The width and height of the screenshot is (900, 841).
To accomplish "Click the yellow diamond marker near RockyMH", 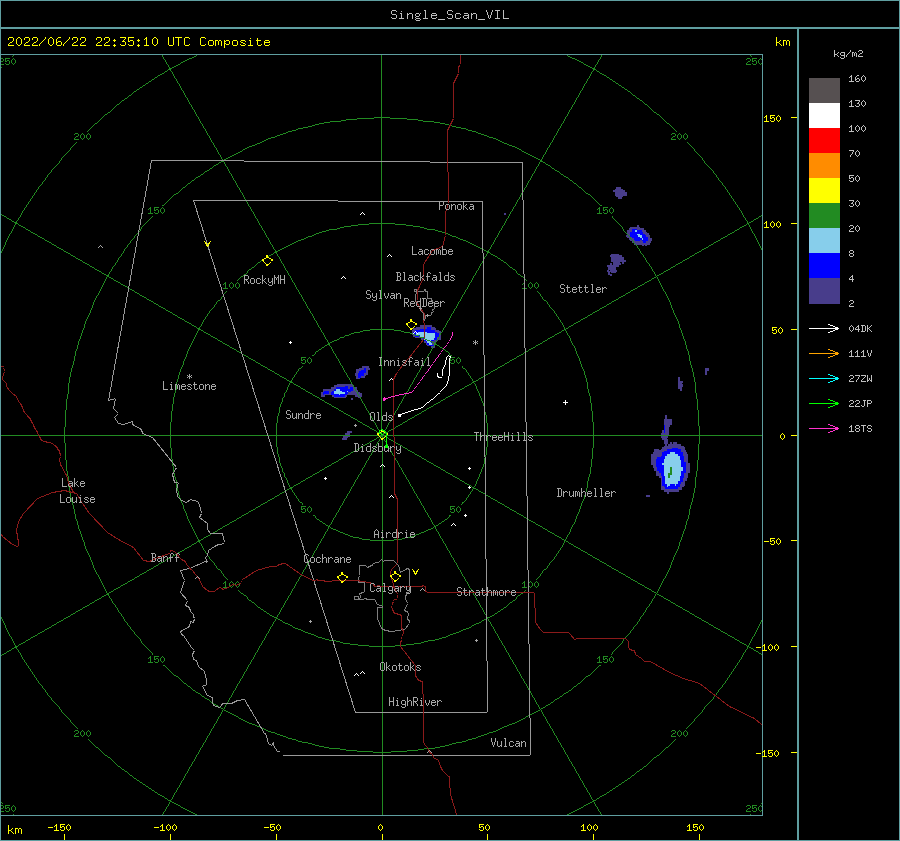I will 267,261.
